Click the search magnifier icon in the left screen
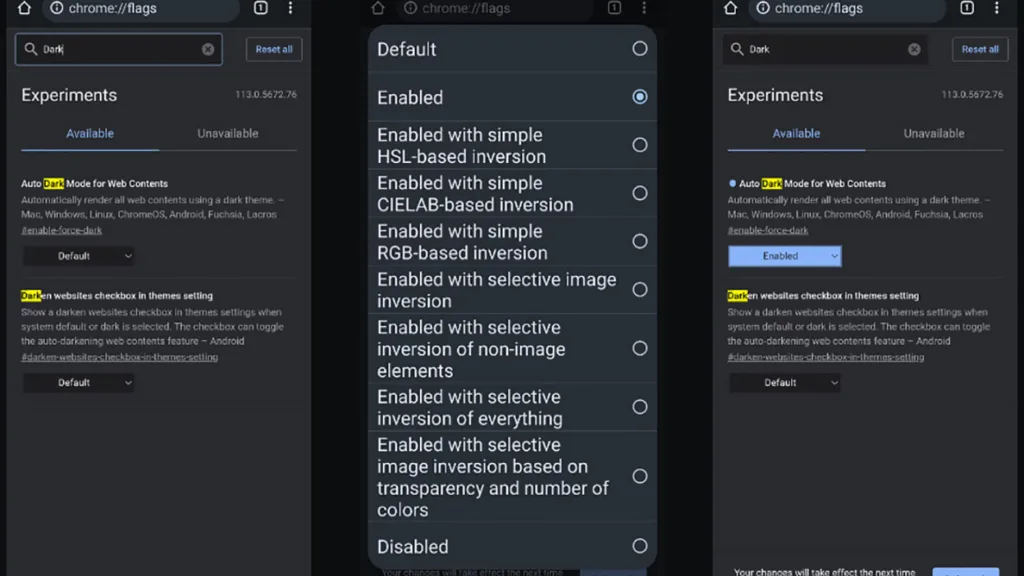Screen dimensions: 1024x576 [31, 49]
